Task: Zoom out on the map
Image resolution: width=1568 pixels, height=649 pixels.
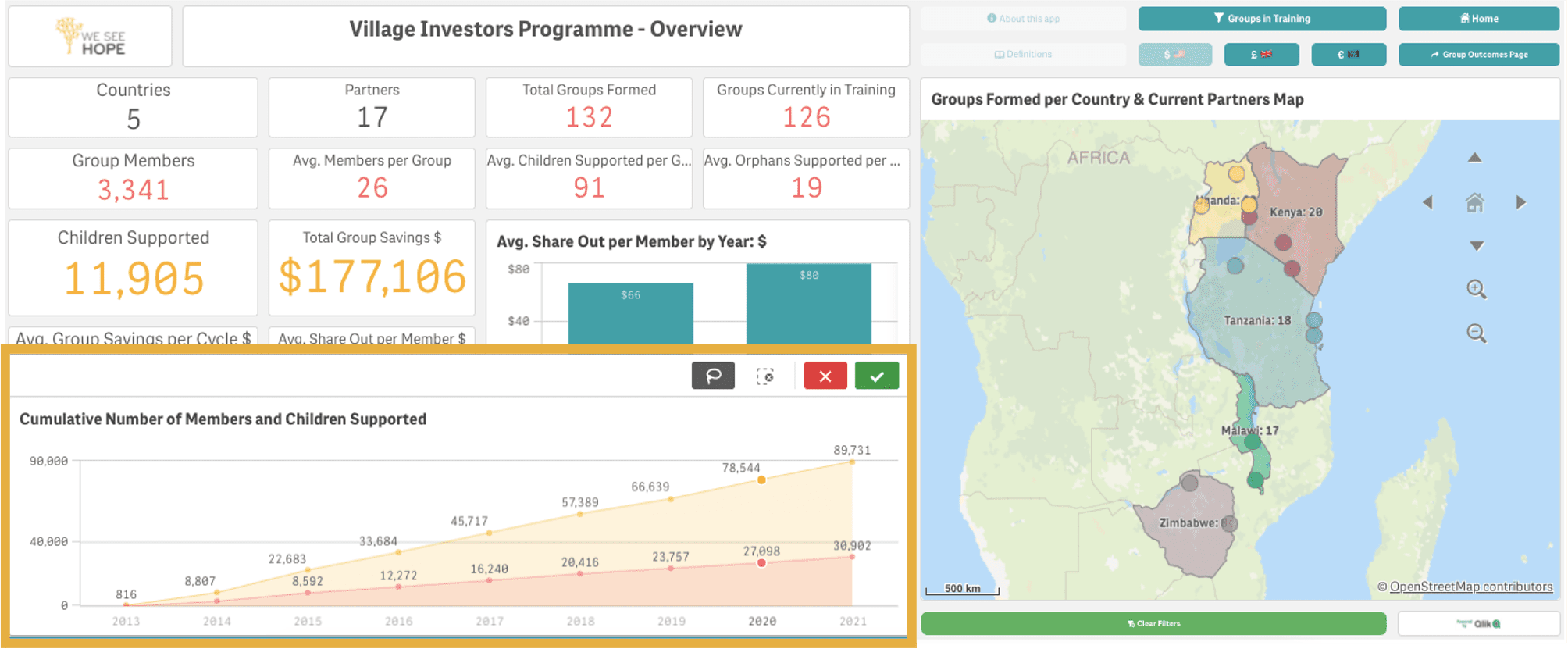Action: pyautogui.click(x=1476, y=333)
